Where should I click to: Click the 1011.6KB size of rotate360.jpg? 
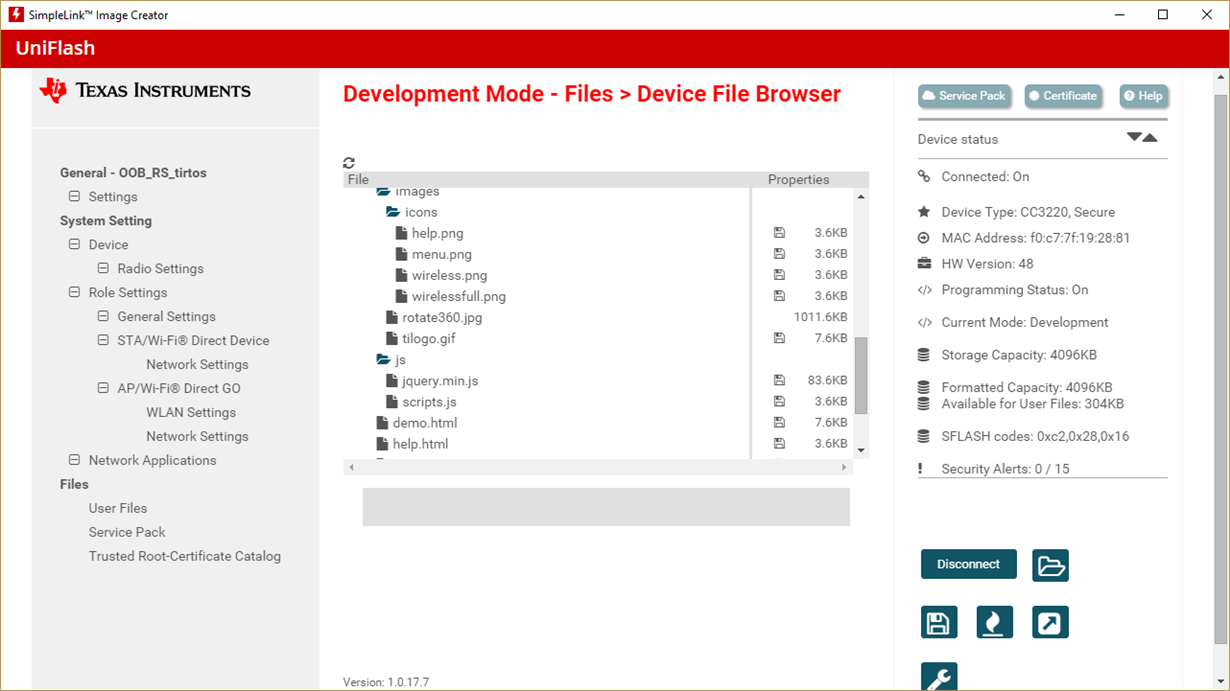820,317
